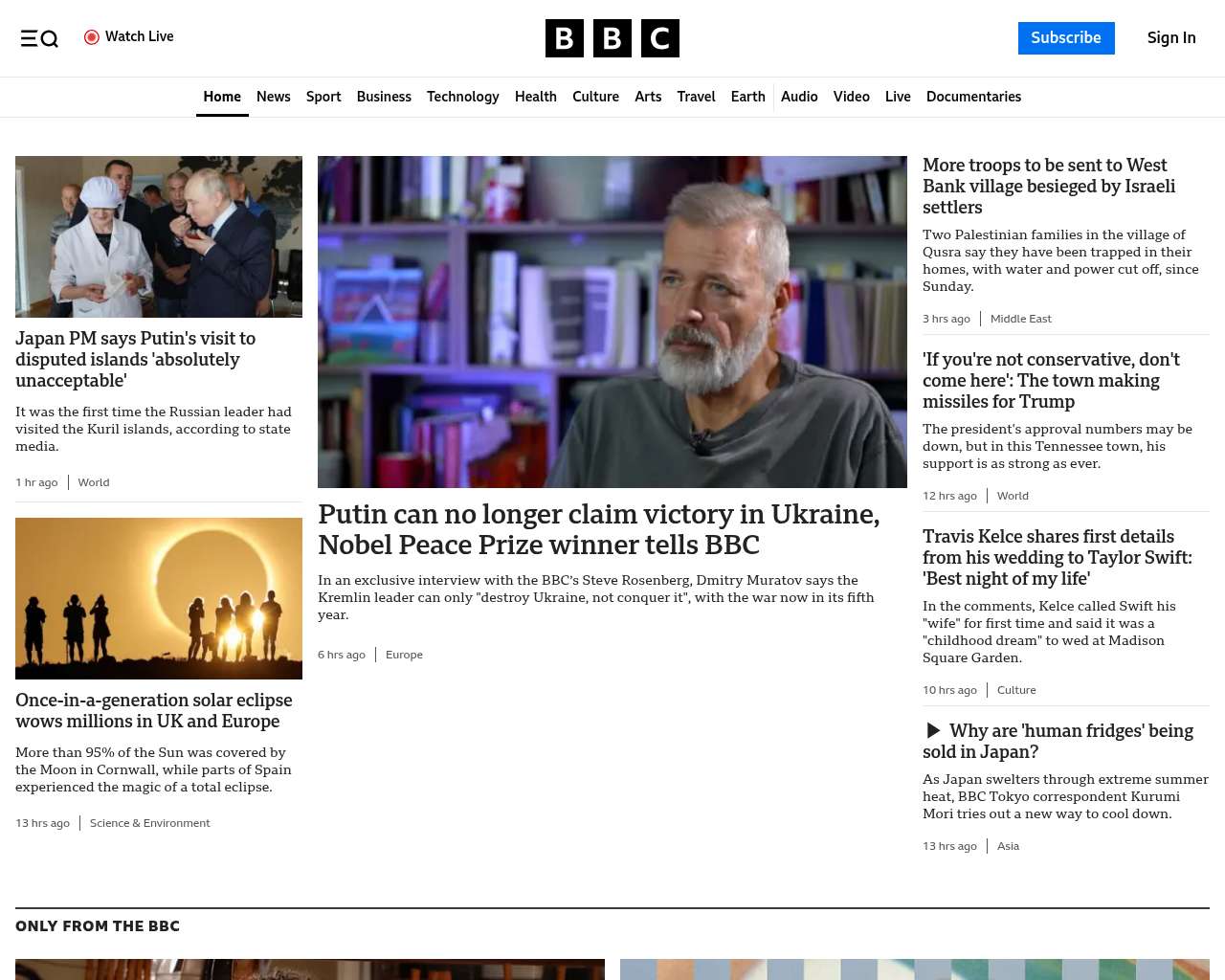
Task: Click World tag under Trump missiles story
Action: (1013, 496)
